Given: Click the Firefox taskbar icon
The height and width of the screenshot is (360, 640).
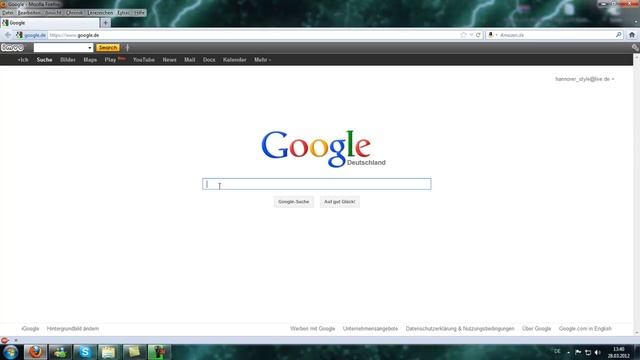Looking at the screenshot, I should tap(35, 352).
